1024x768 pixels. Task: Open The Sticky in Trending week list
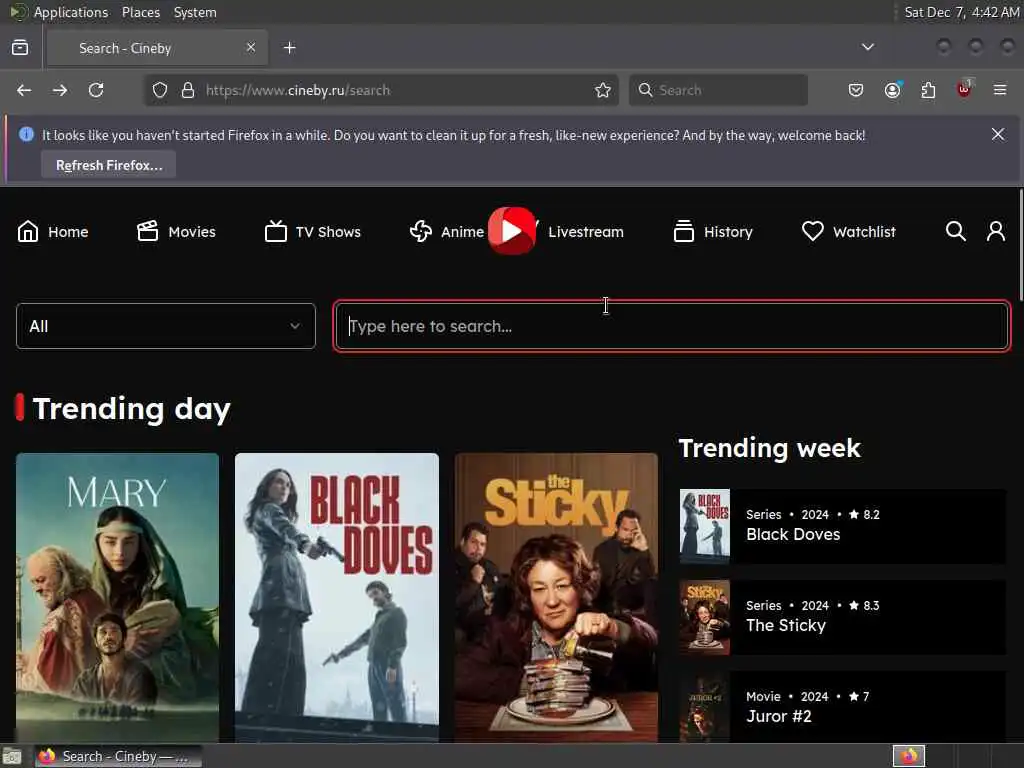click(x=842, y=617)
